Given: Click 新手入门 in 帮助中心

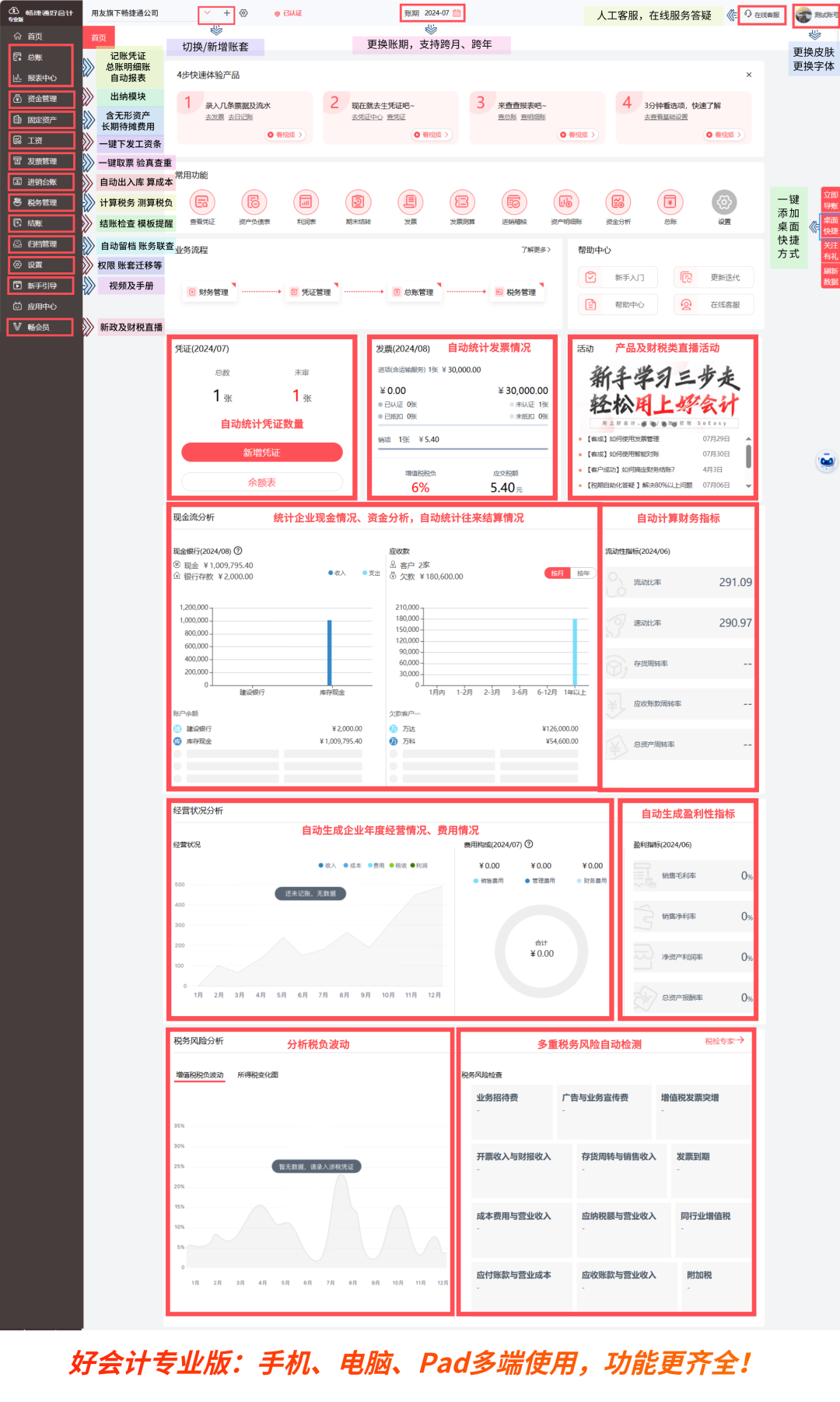Looking at the screenshot, I should (618, 278).
